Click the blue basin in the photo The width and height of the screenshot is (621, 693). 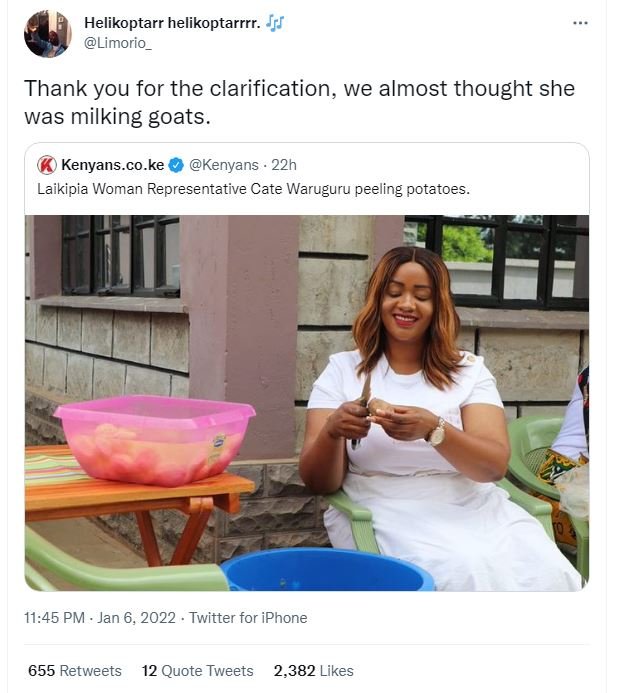[x=326, y=571]
